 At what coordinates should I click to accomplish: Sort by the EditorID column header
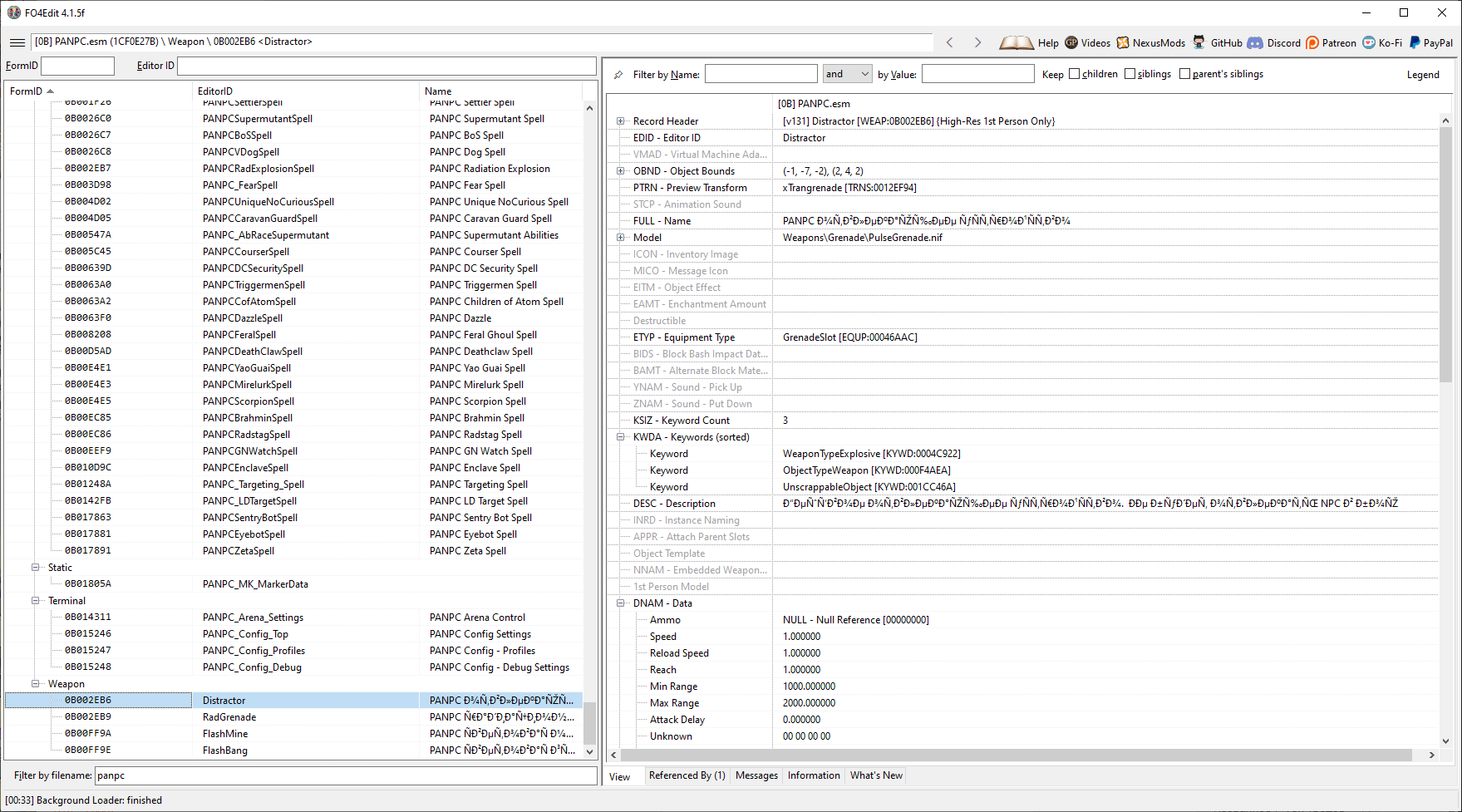tap(305, 91)
